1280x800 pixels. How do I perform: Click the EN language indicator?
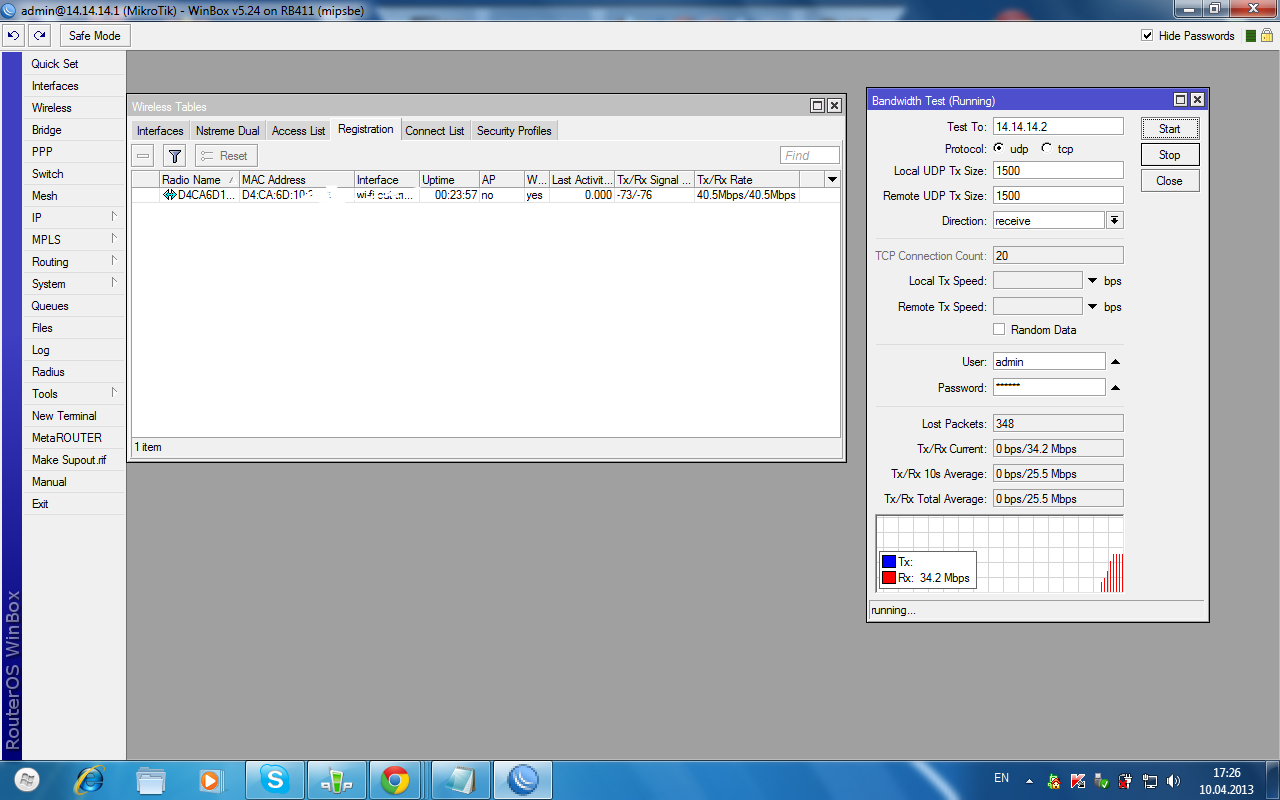[x=1001, y=778]
